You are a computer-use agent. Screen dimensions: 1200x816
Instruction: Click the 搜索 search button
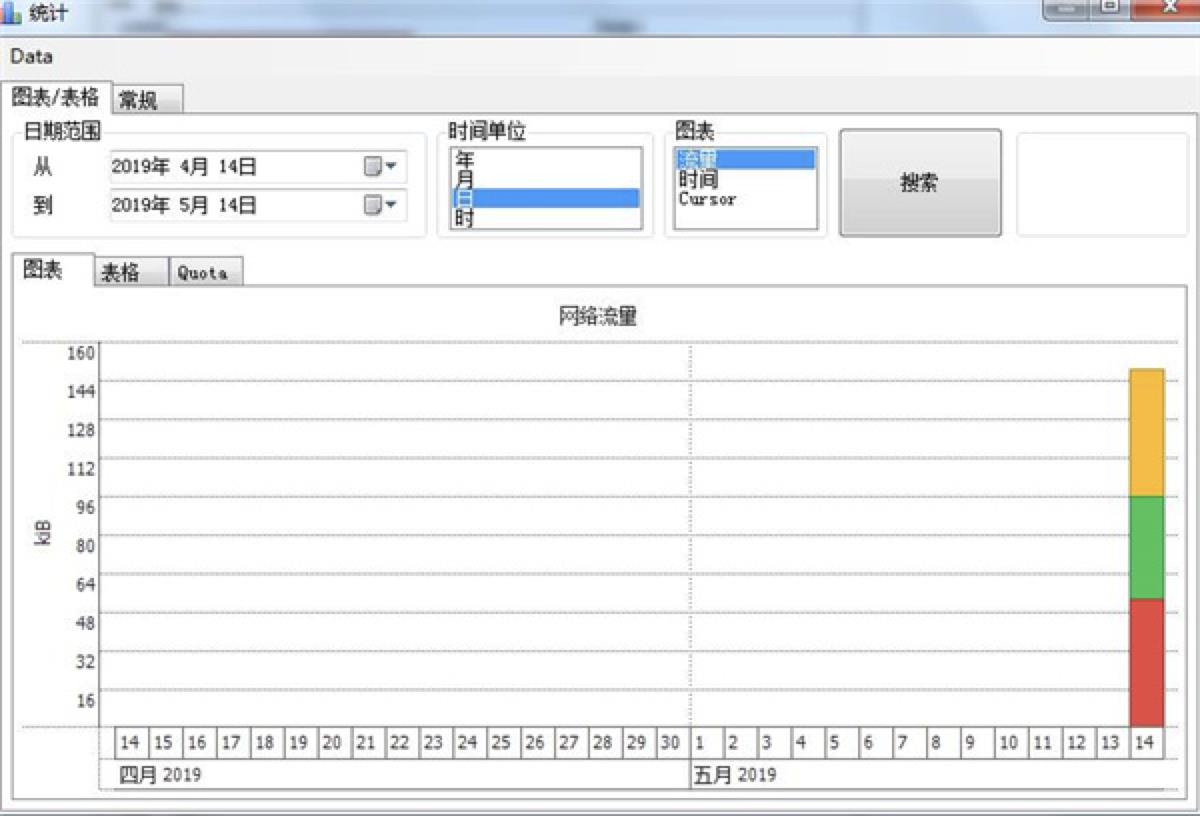click(x=919, y=183)
